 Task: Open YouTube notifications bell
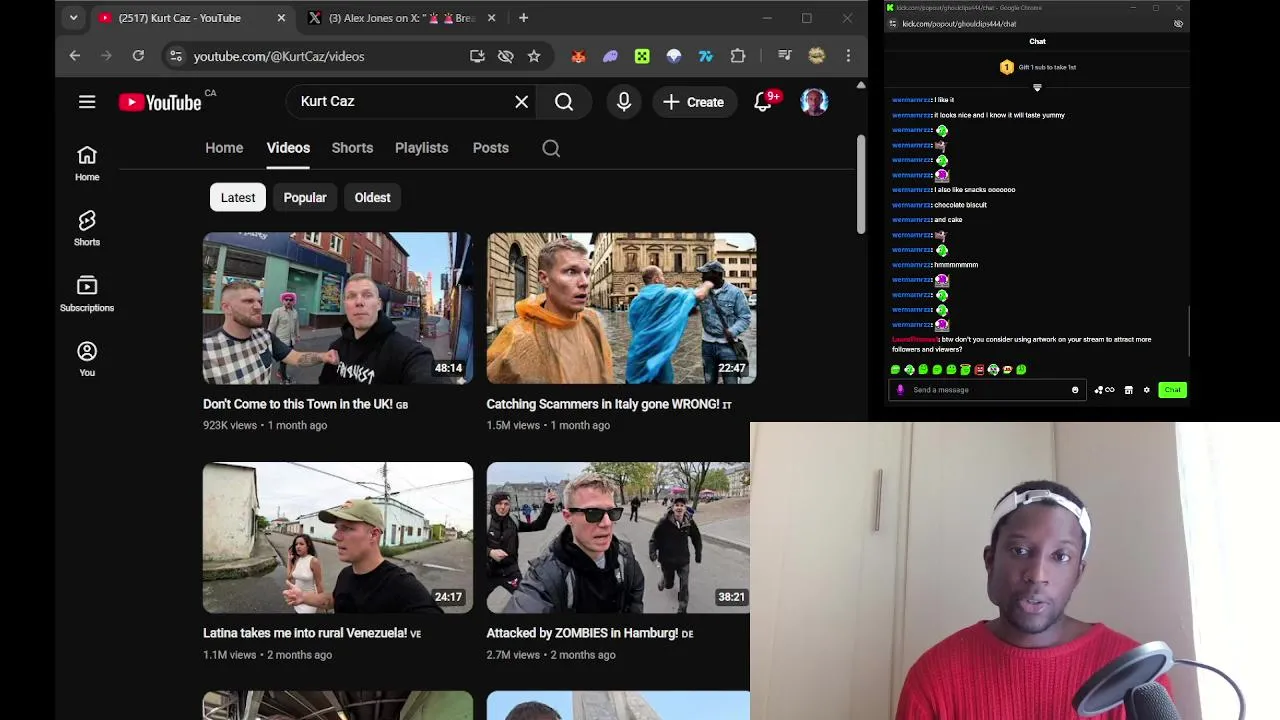(763, 102)
